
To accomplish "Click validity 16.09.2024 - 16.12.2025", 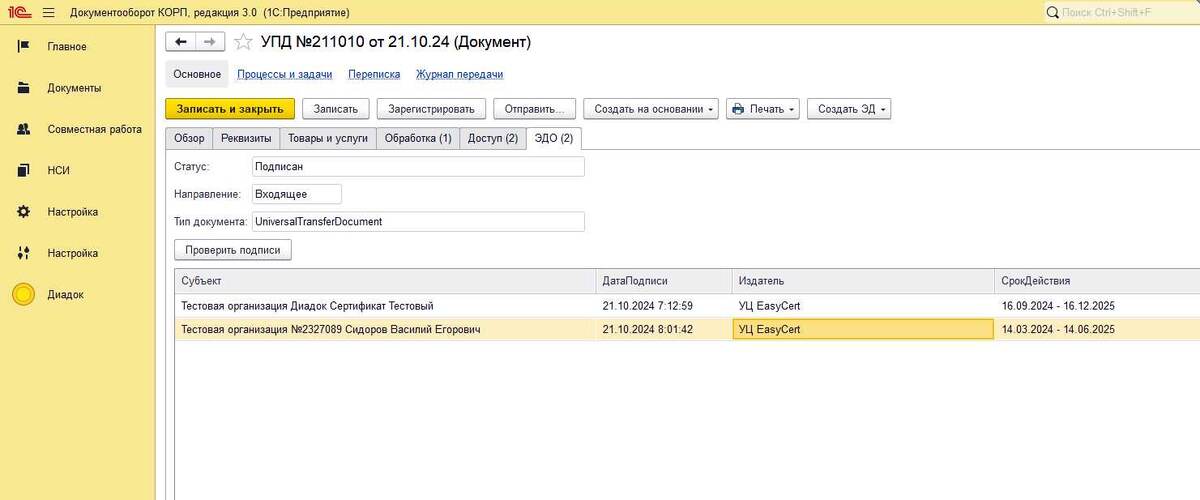I will [x=1057, y=306].
